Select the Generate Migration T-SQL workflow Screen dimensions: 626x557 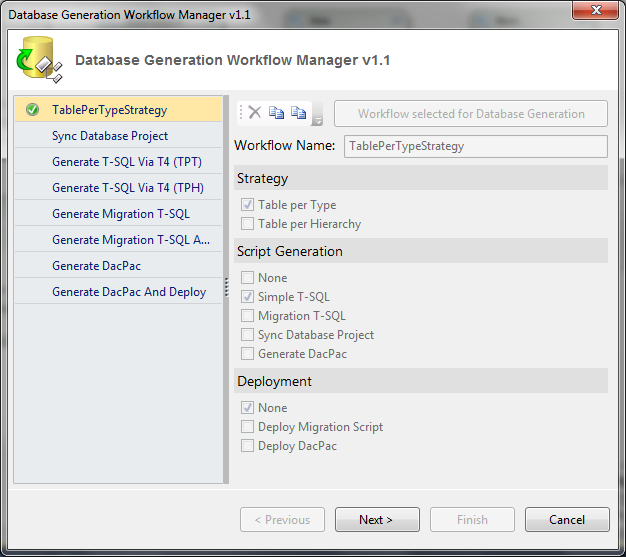119,214
